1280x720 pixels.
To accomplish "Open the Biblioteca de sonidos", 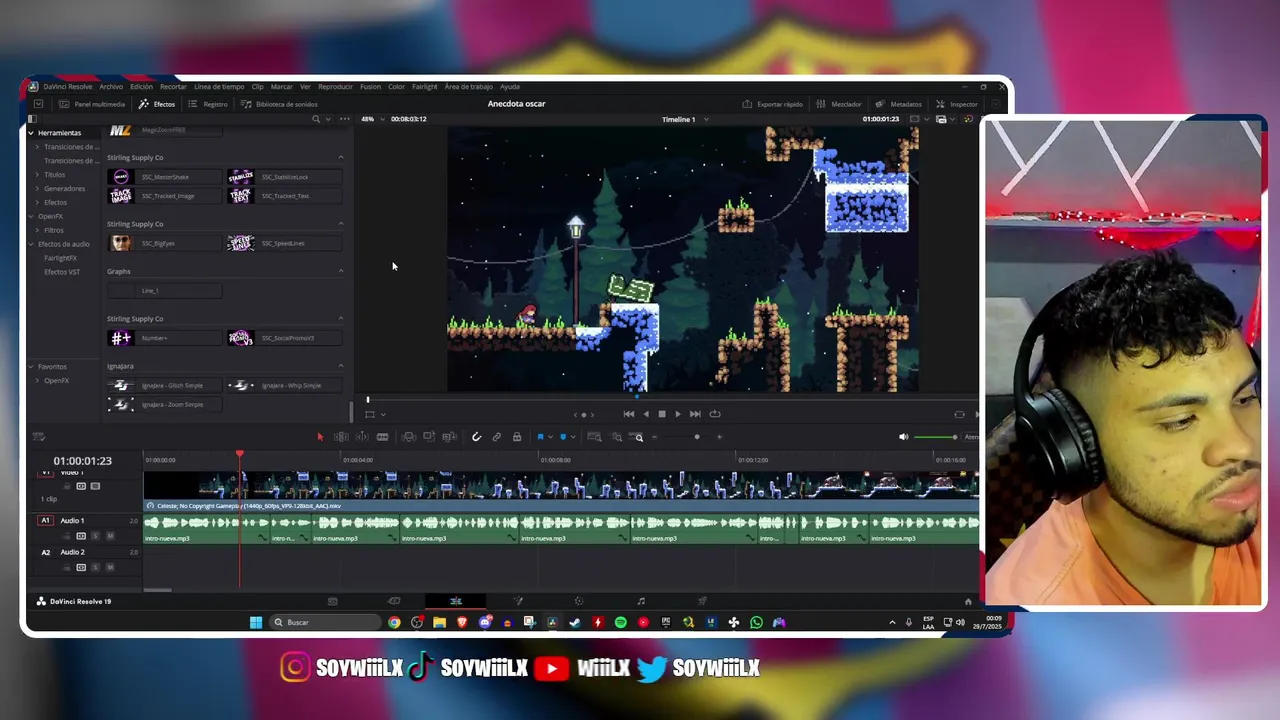I will pos(279,104).
